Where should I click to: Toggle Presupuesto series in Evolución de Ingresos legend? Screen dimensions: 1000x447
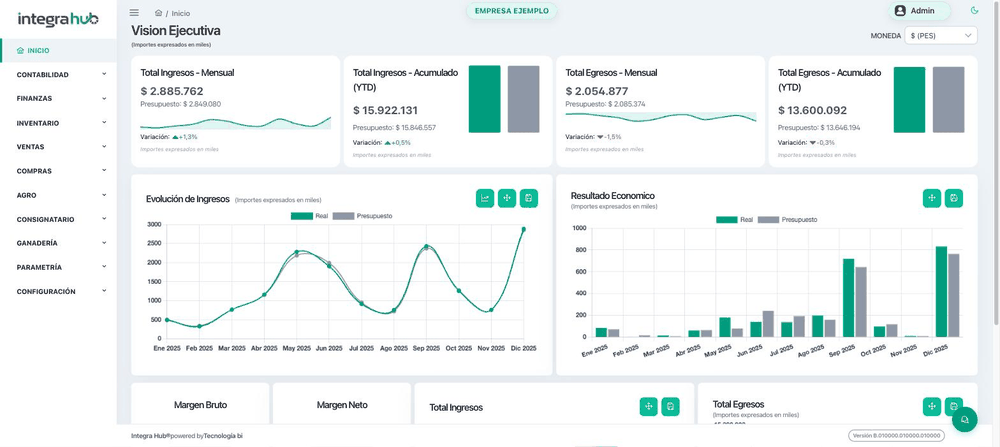tap(363, 216)
